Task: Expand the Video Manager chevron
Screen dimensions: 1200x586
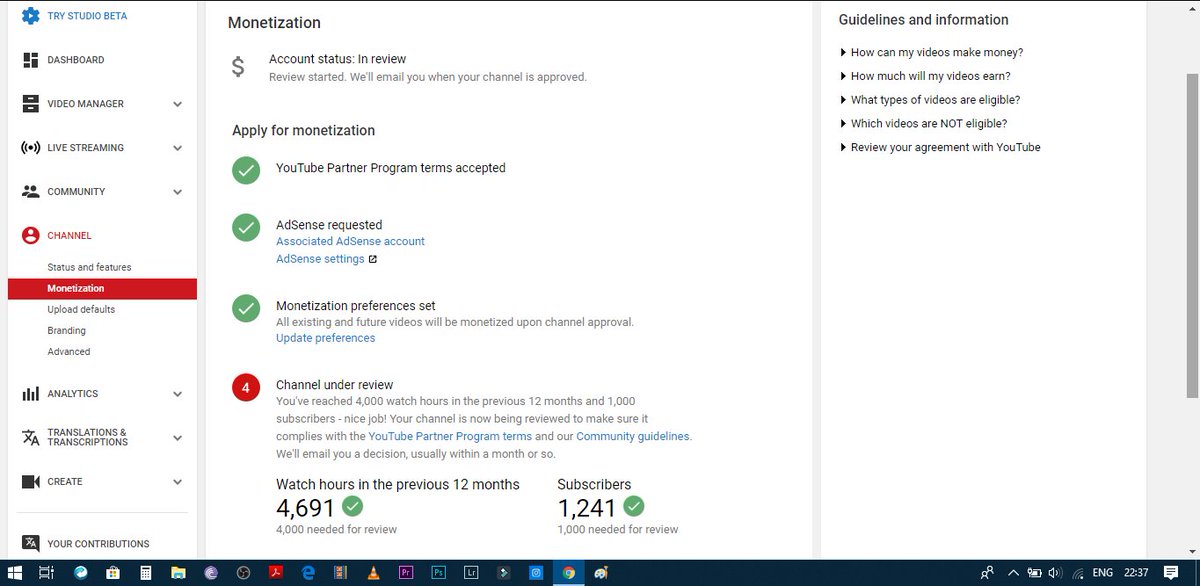Action: click(x=177, y=104)
